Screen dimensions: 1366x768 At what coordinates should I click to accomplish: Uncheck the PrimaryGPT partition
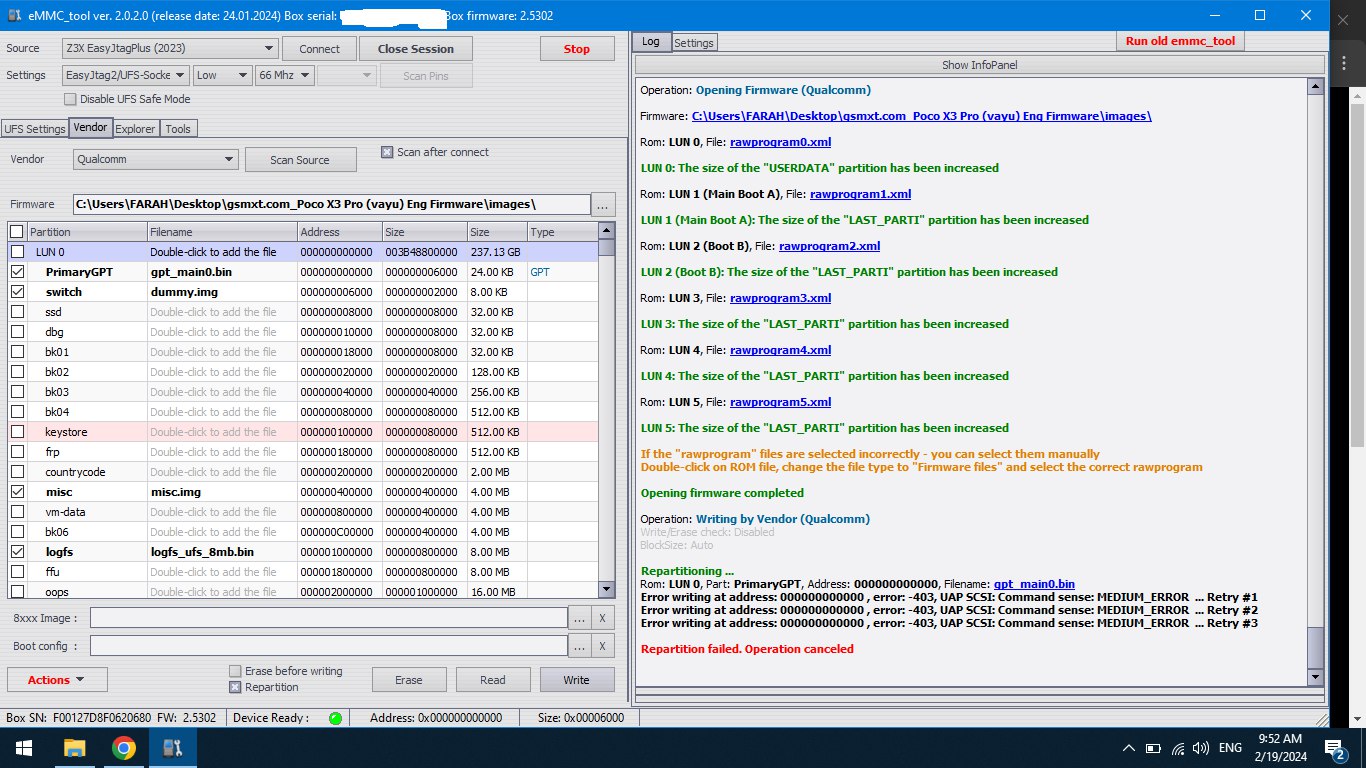pyautogui.click(x=17, y=272)
